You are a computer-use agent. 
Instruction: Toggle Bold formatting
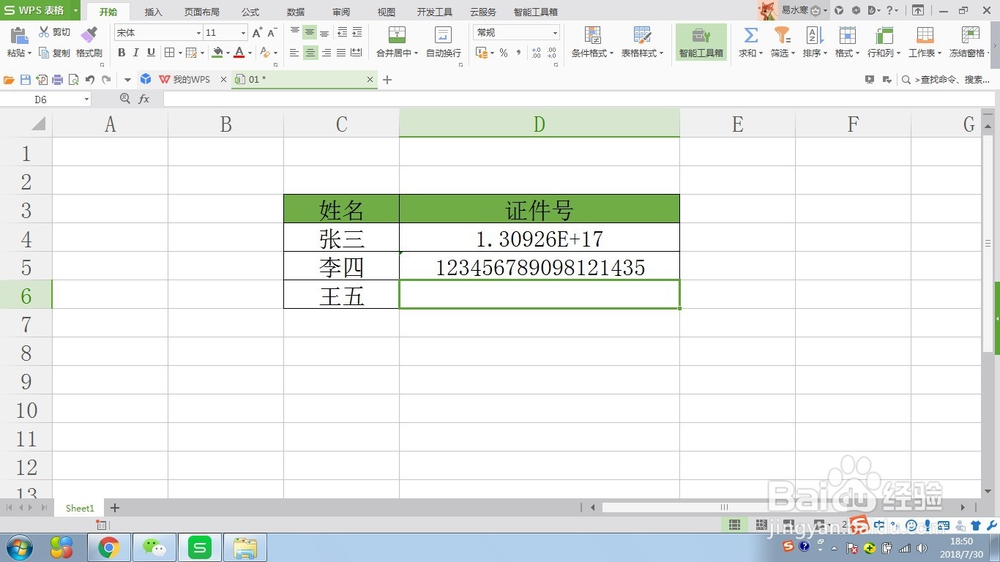point(121,53)
